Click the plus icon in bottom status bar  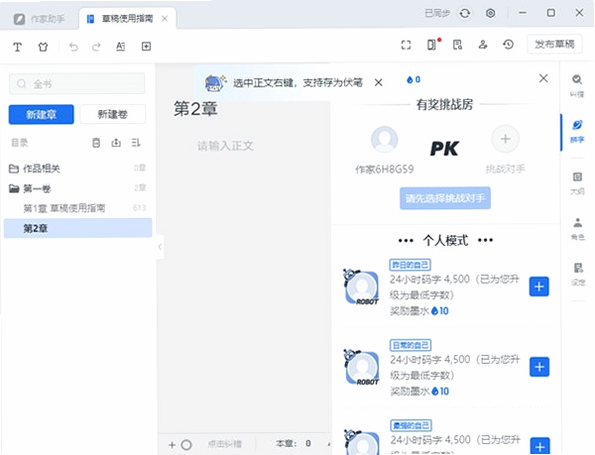pyautogui.click(x=172, y=444)
